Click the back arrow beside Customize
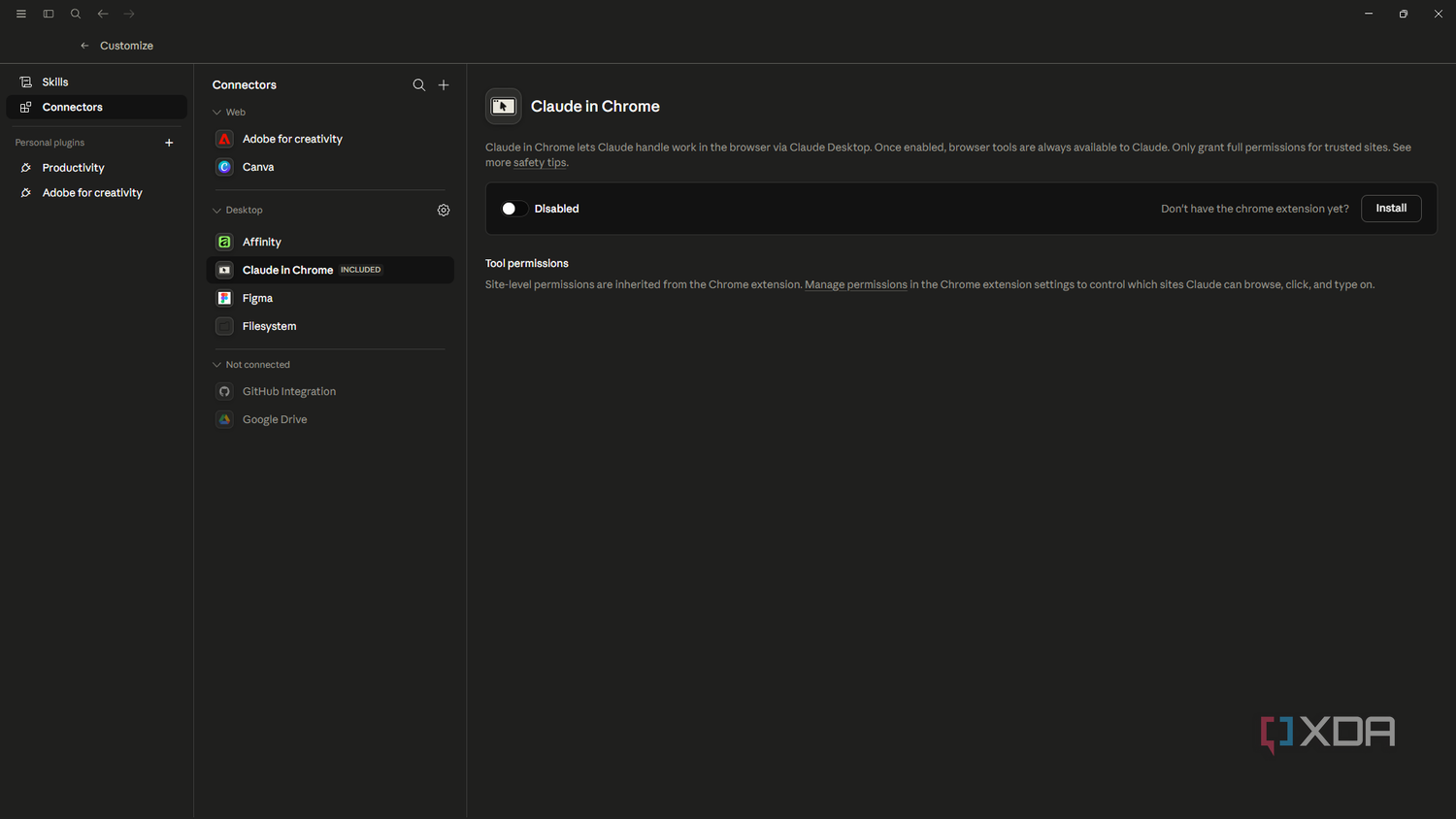The image size is (1456, 819). [84, 46]
